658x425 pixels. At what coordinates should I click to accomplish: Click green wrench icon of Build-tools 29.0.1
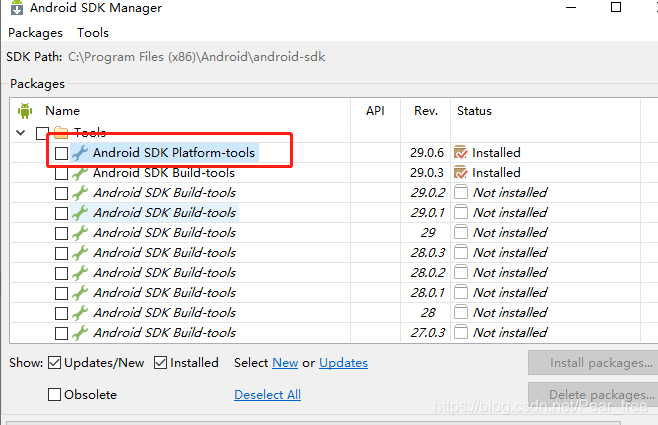79,213
